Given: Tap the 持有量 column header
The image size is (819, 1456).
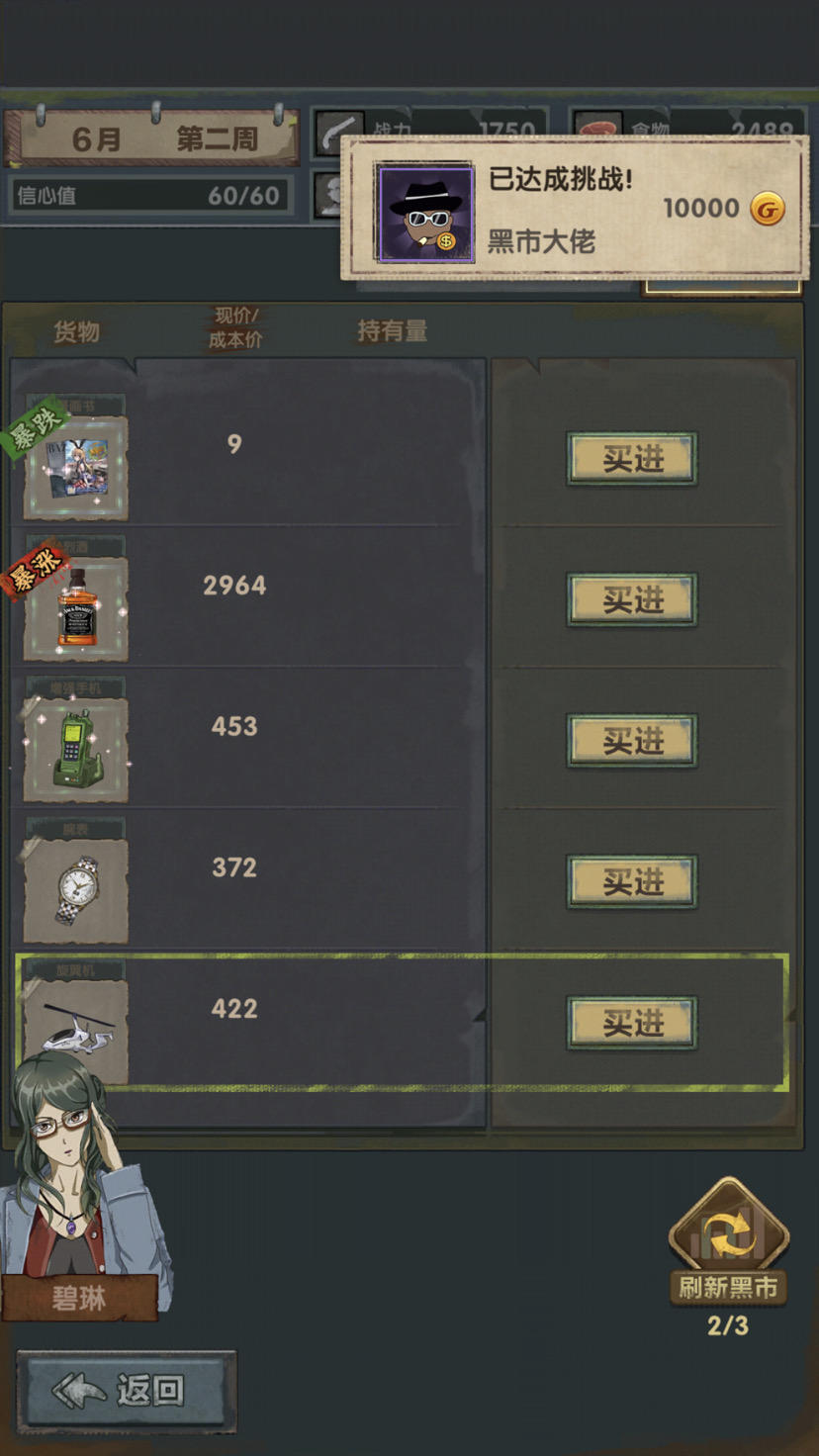Looking at the screenshot, I should [393, 331].
